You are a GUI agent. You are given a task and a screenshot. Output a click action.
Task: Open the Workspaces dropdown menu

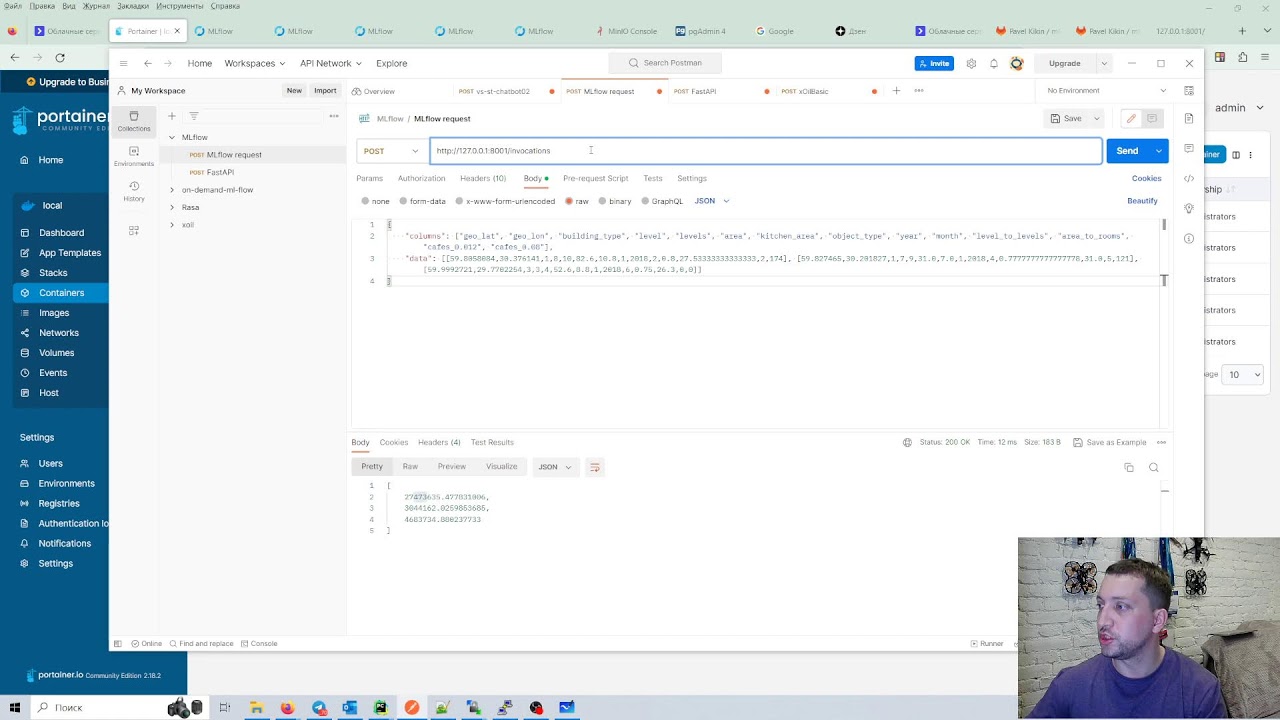tap(254, 63)
